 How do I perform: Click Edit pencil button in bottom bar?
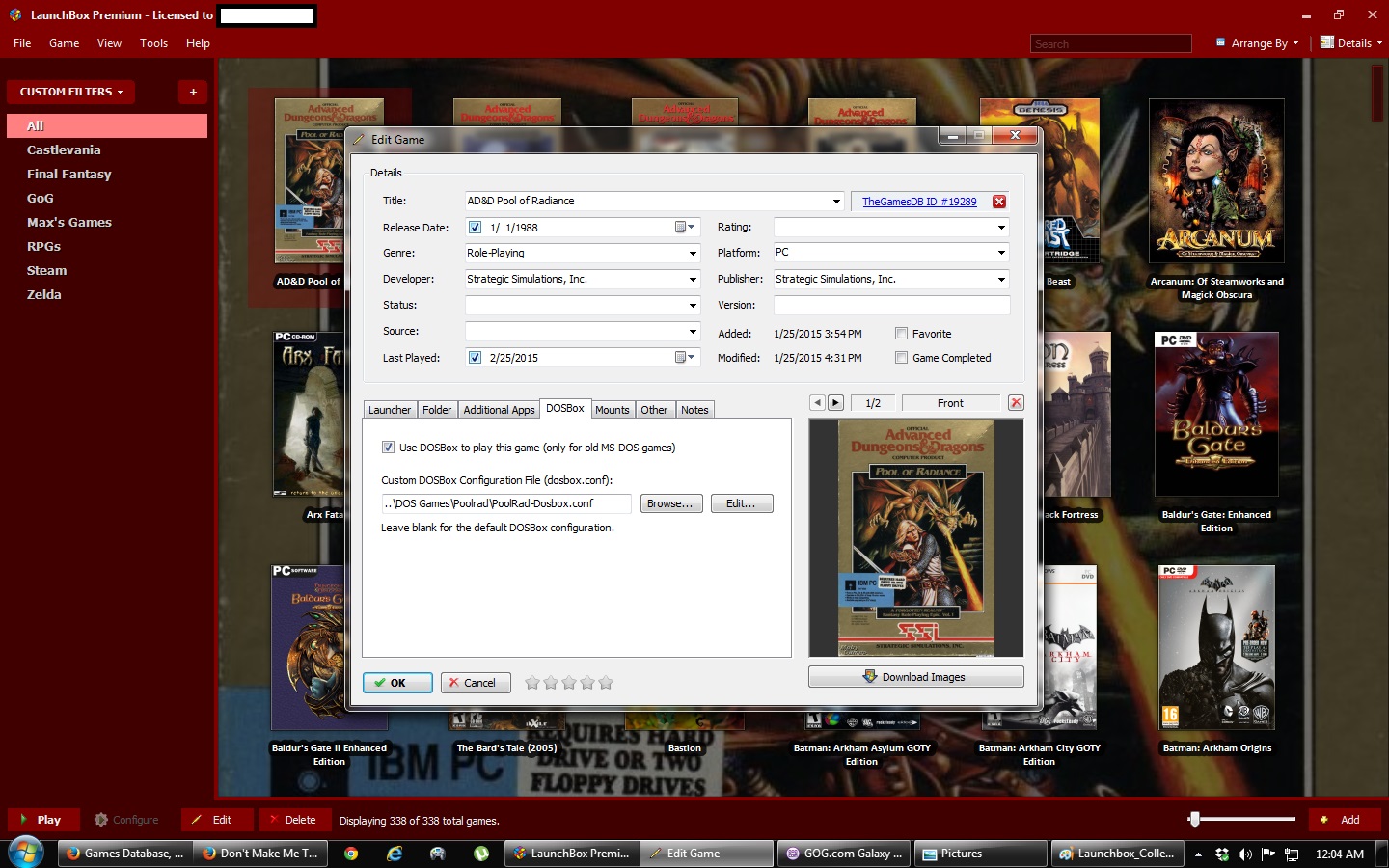(x=217, y=820)
